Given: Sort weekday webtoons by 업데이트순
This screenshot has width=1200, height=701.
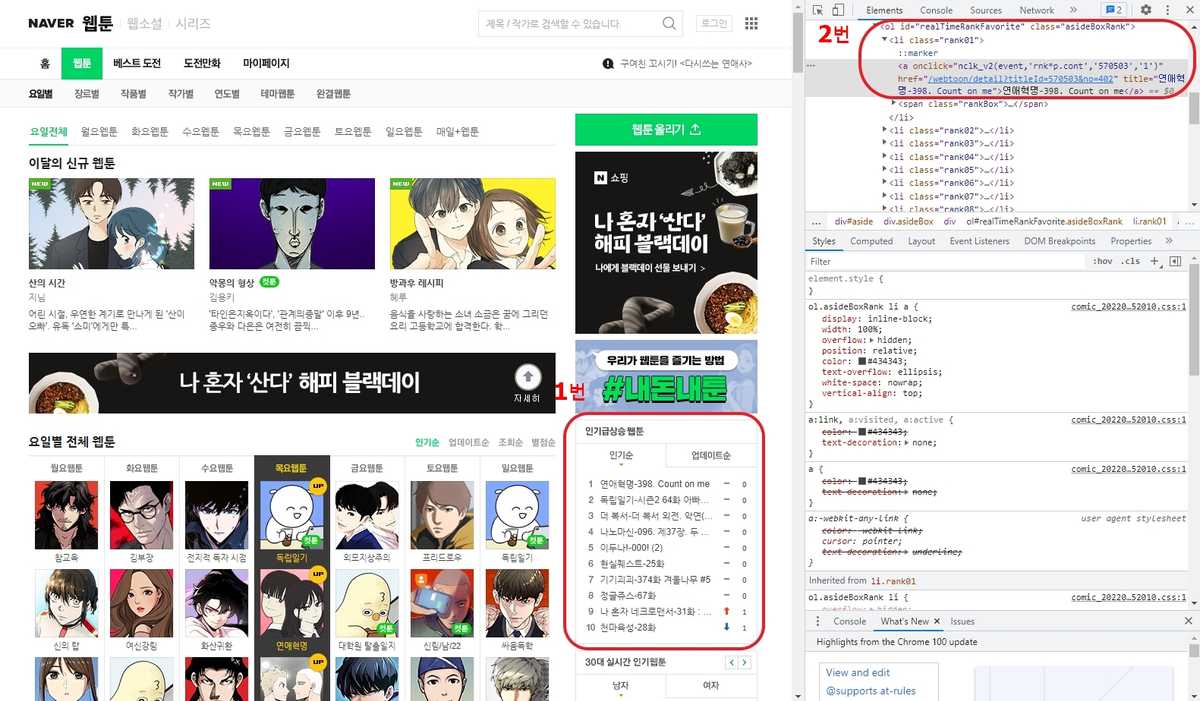Looking at the screenshot, I should click(x=469, y=442).
